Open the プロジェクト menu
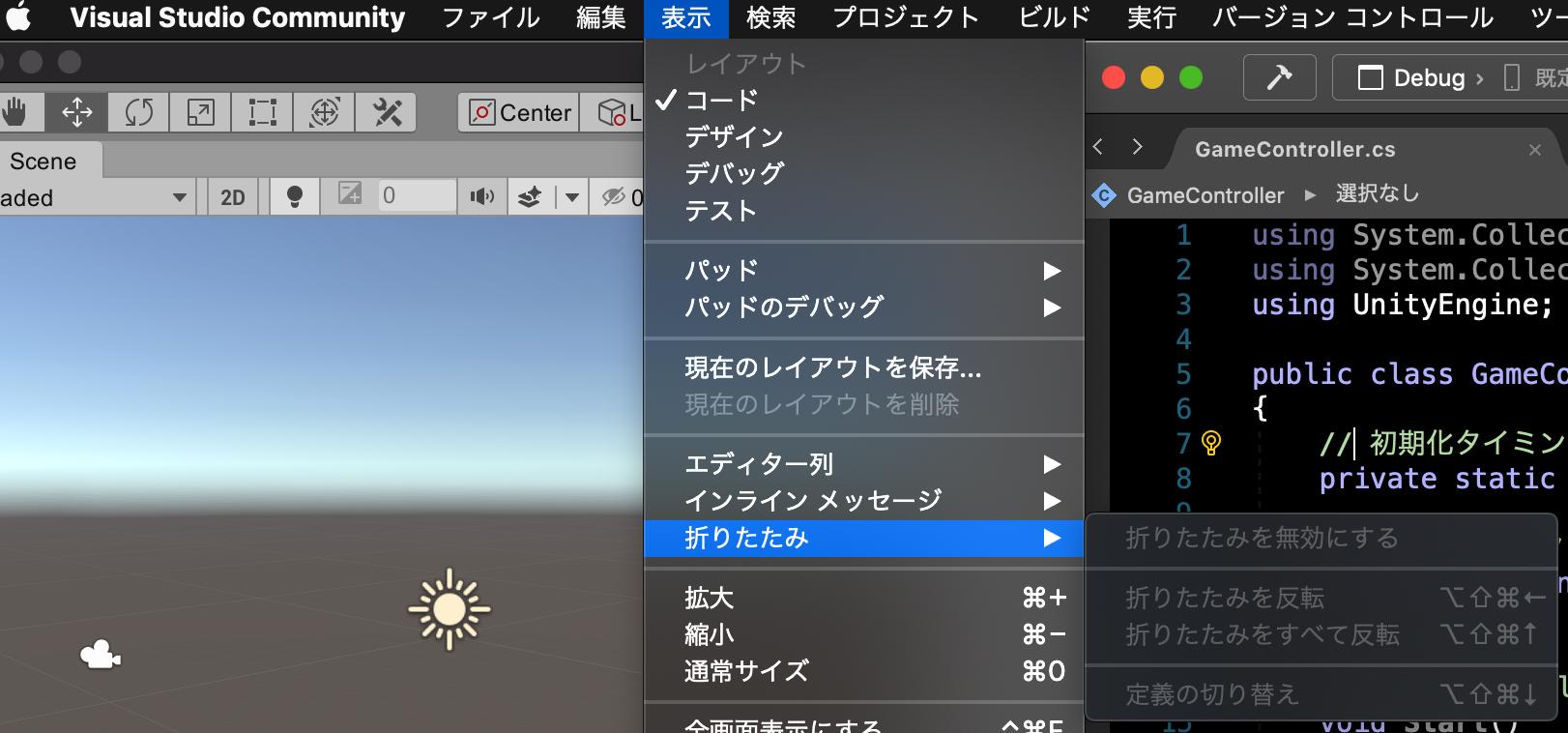Viewport: 1568px width, 733px height. [x=906, y=17]
